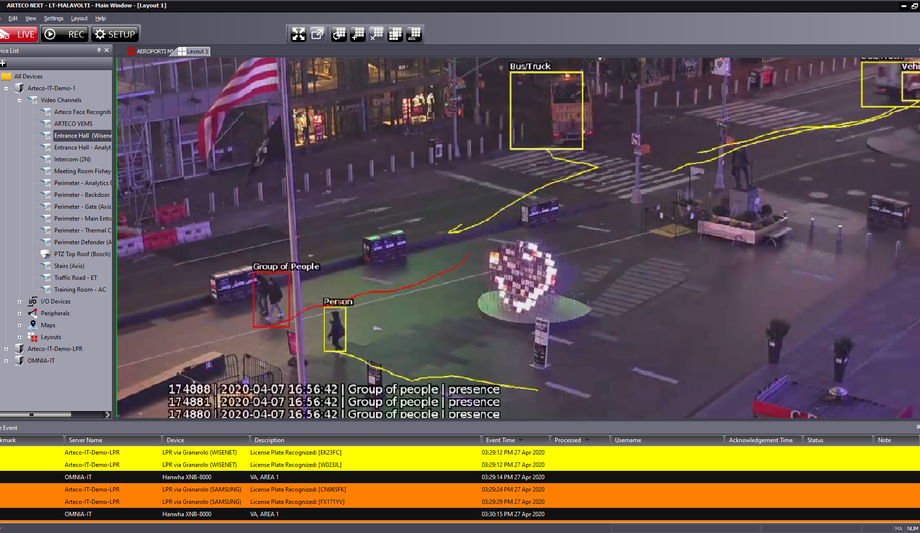Click the Layouts grid icon
This screenshot has height=533, width=920.
coord(33,337)
